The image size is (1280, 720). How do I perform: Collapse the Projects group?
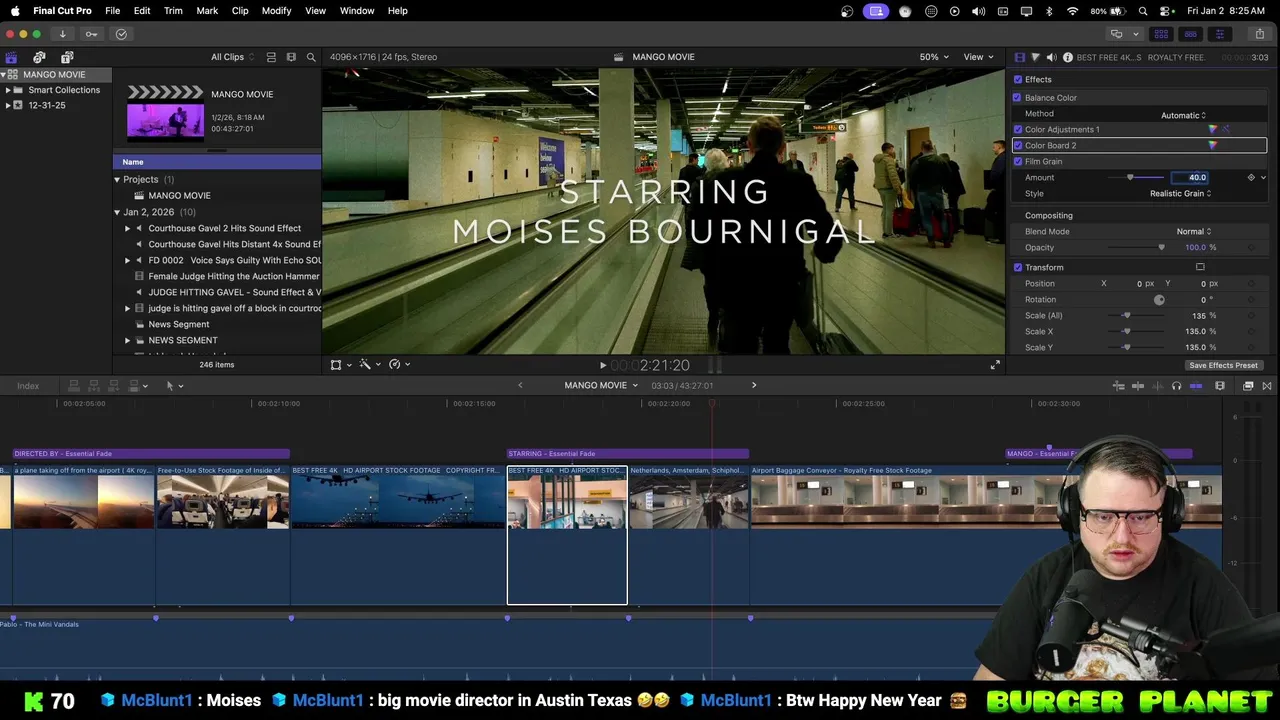(117, 180)
